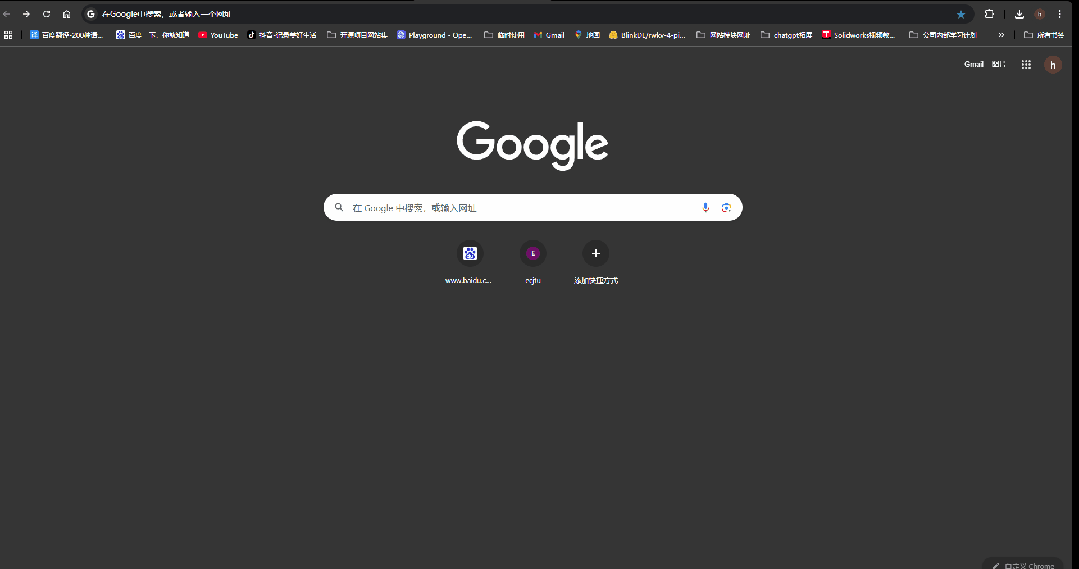
Task: Reload the current page
Action: tap(46, 14)
